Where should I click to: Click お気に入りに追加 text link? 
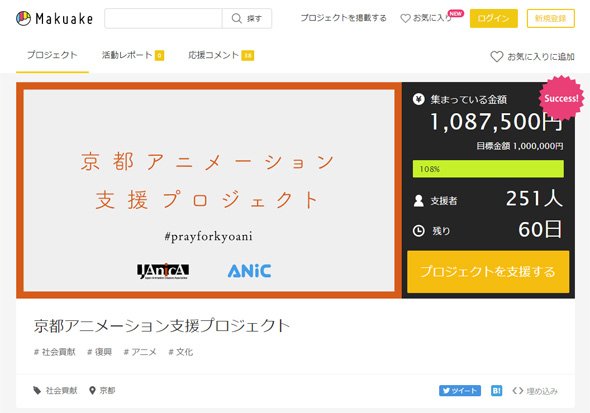[x=541, y=57]
